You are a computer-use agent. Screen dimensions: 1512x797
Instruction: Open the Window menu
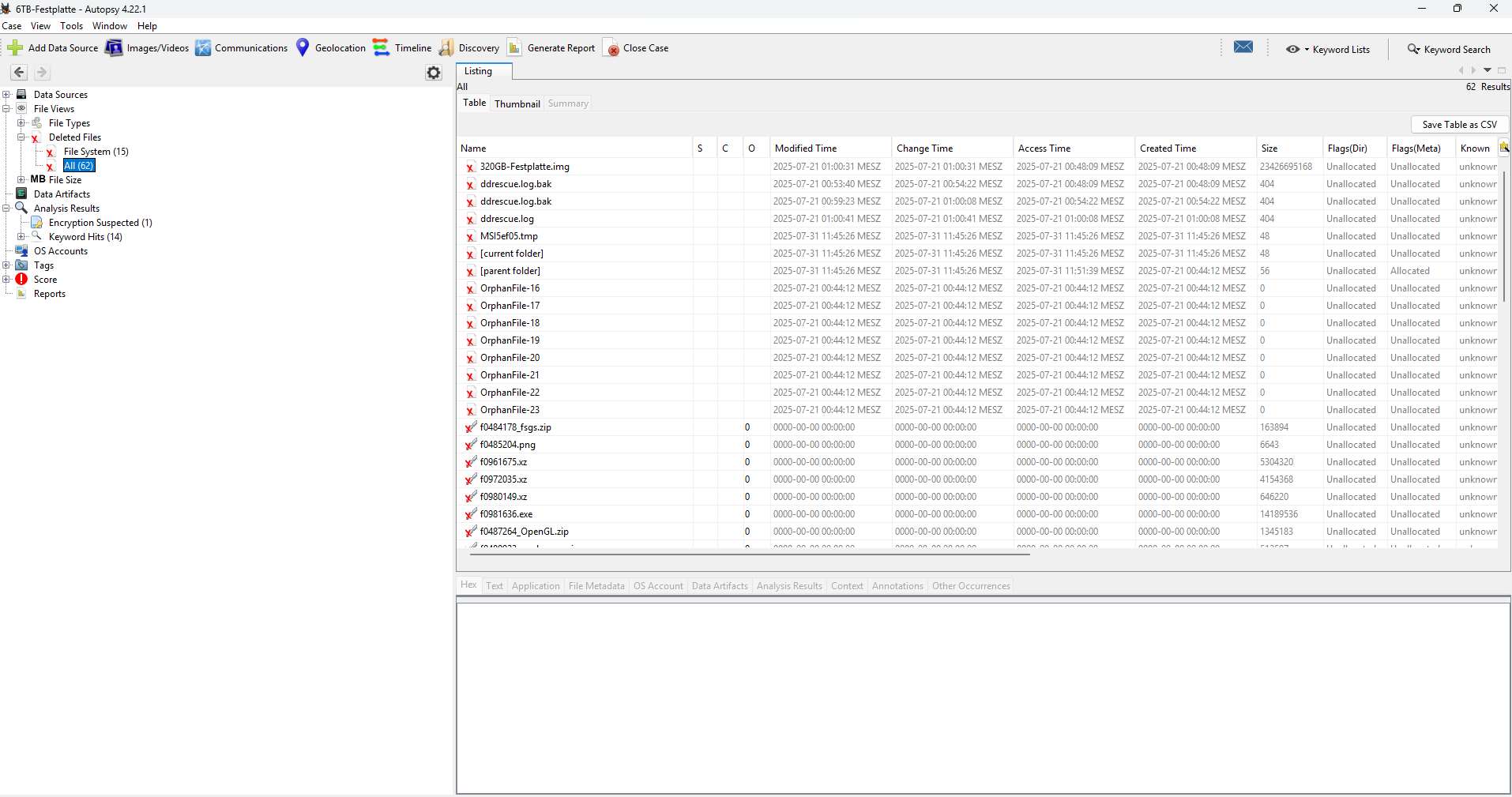tap(110, 26)
